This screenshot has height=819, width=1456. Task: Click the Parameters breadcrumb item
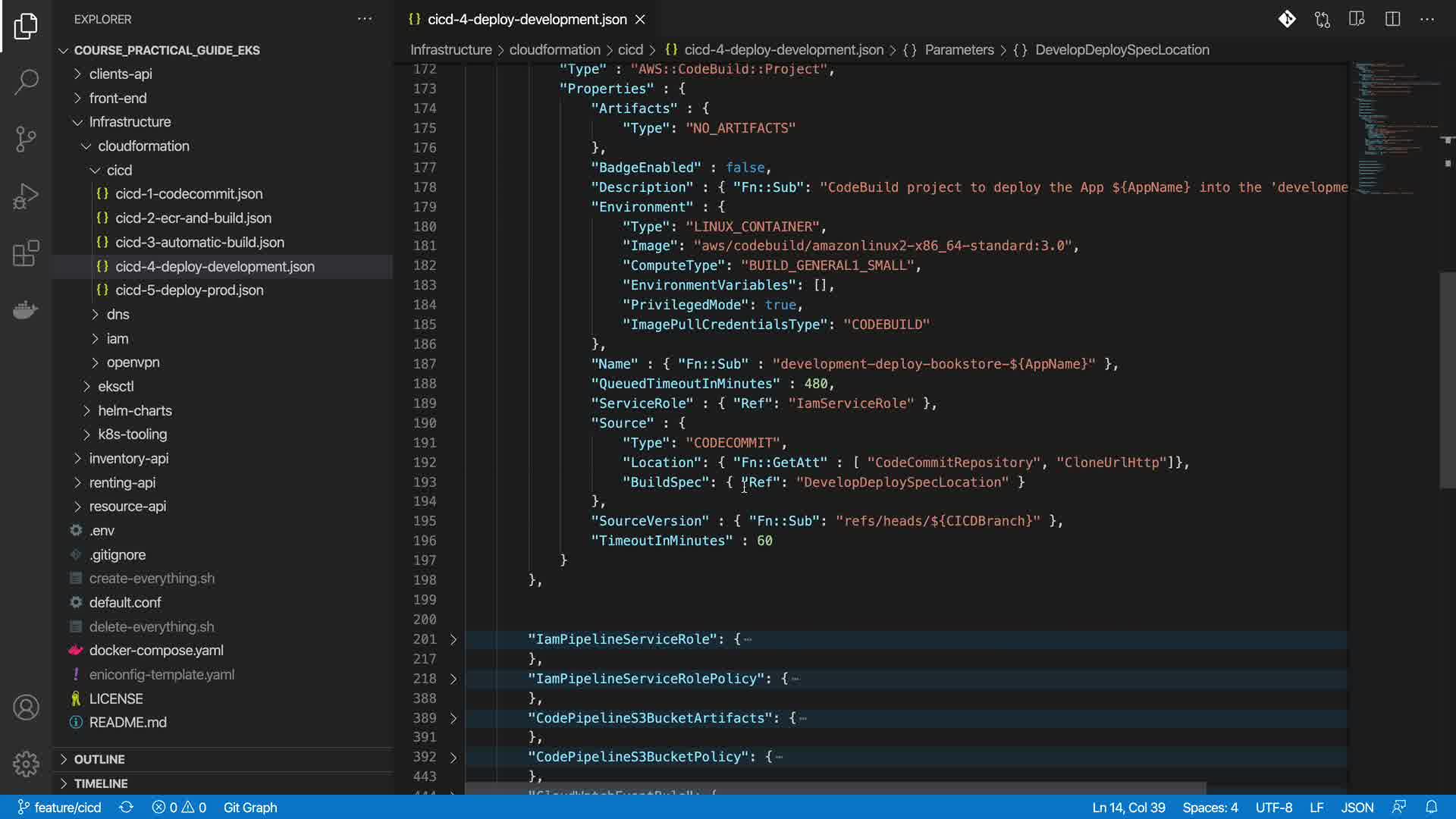[x=959, y=49]
